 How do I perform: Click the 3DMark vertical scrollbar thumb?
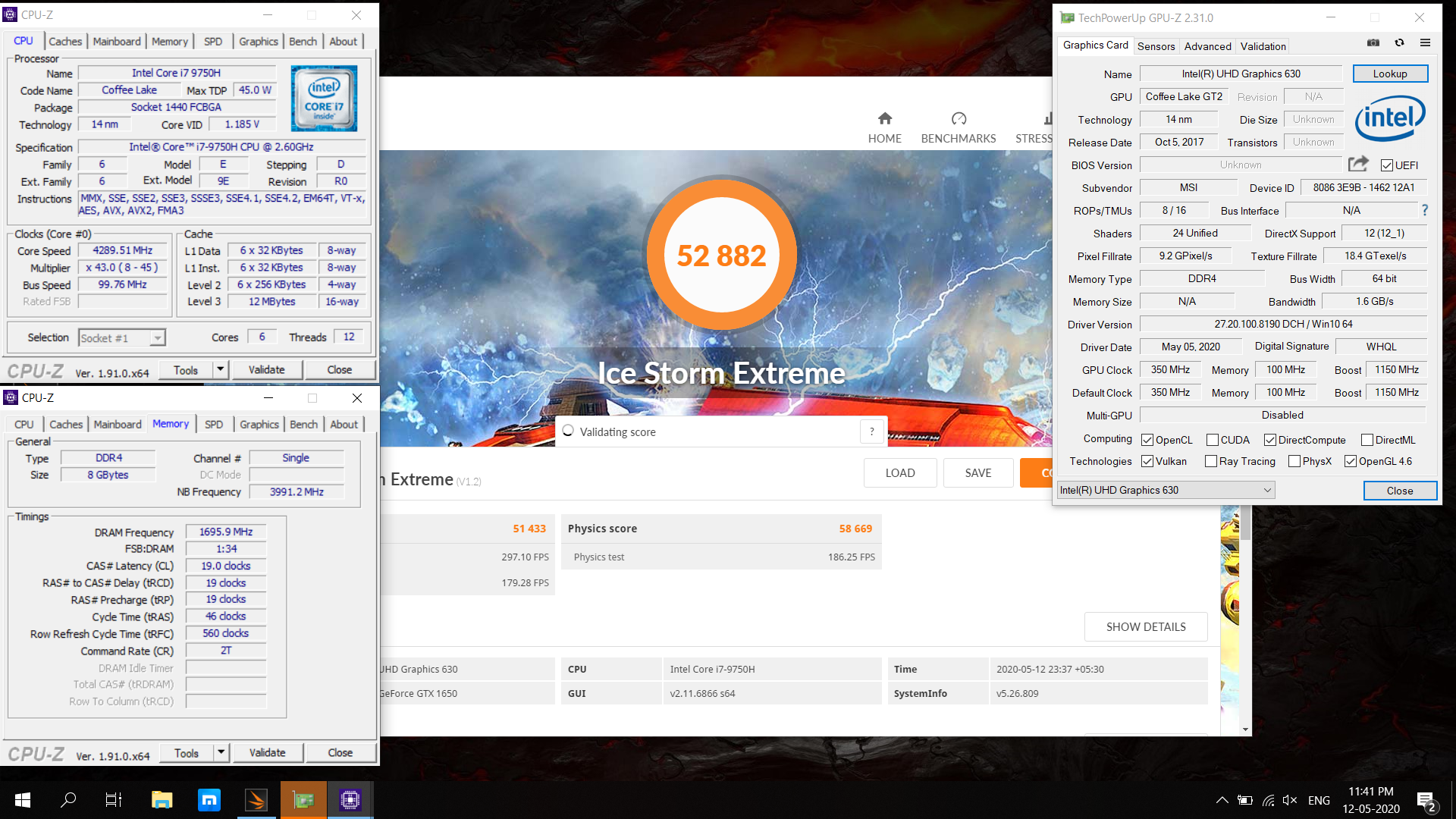(x=1245, y=523)
